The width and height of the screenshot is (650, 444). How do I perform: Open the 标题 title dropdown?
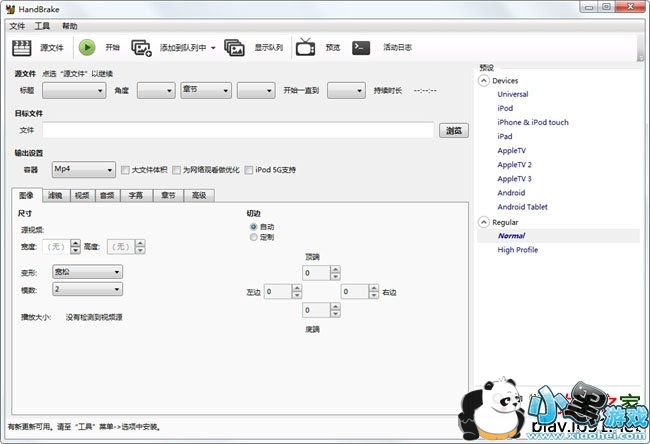74,90
